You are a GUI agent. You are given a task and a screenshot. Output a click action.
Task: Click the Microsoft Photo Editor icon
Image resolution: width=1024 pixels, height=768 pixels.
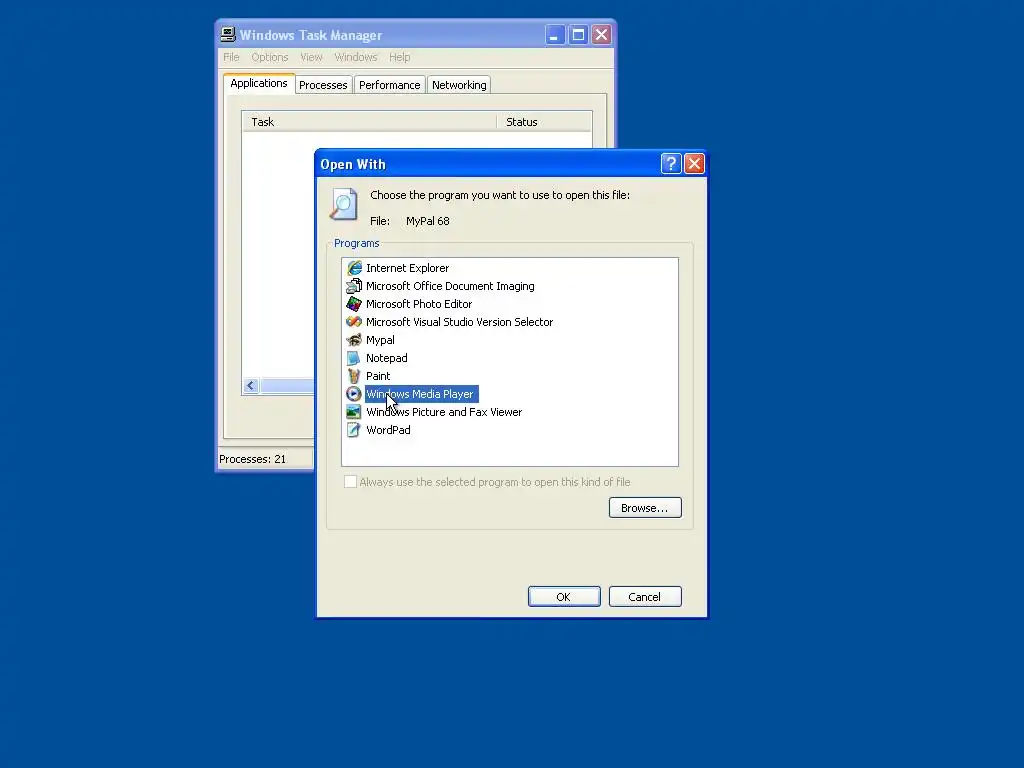(354, 304)
